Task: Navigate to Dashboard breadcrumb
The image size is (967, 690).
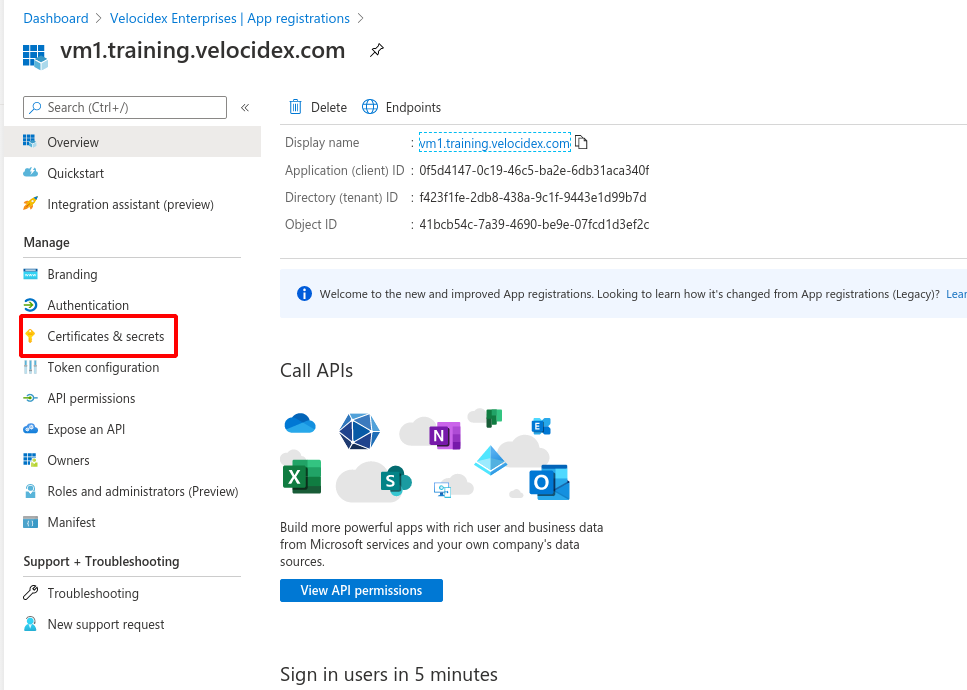Action: tap(56, 18)
